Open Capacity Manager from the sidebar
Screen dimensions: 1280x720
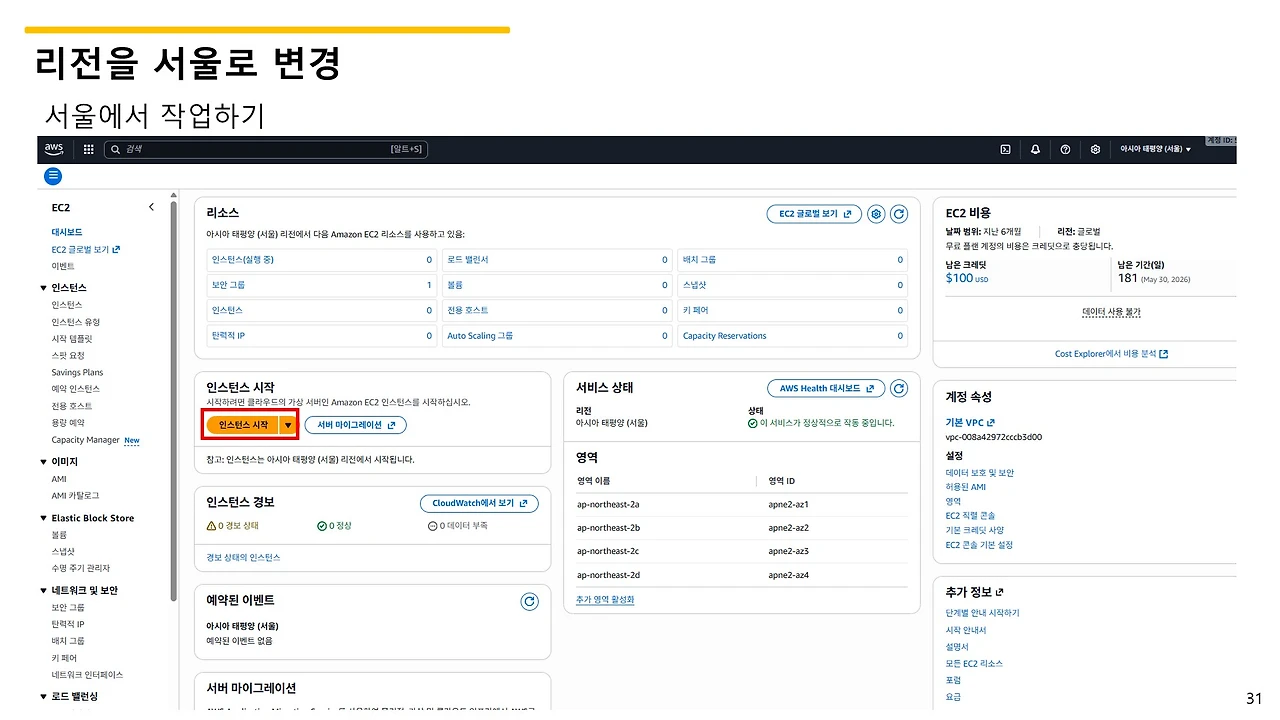point(87,440)
